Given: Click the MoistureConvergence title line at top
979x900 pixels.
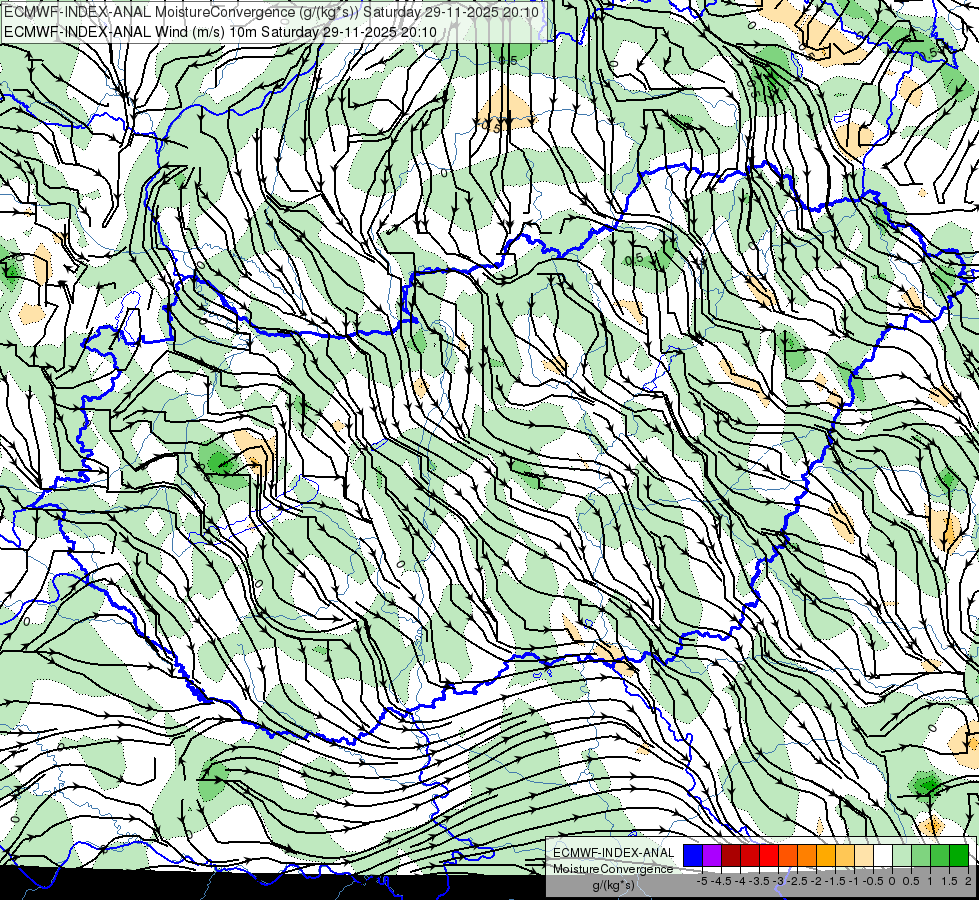Looking at the screenshot, I should (271, 12).
